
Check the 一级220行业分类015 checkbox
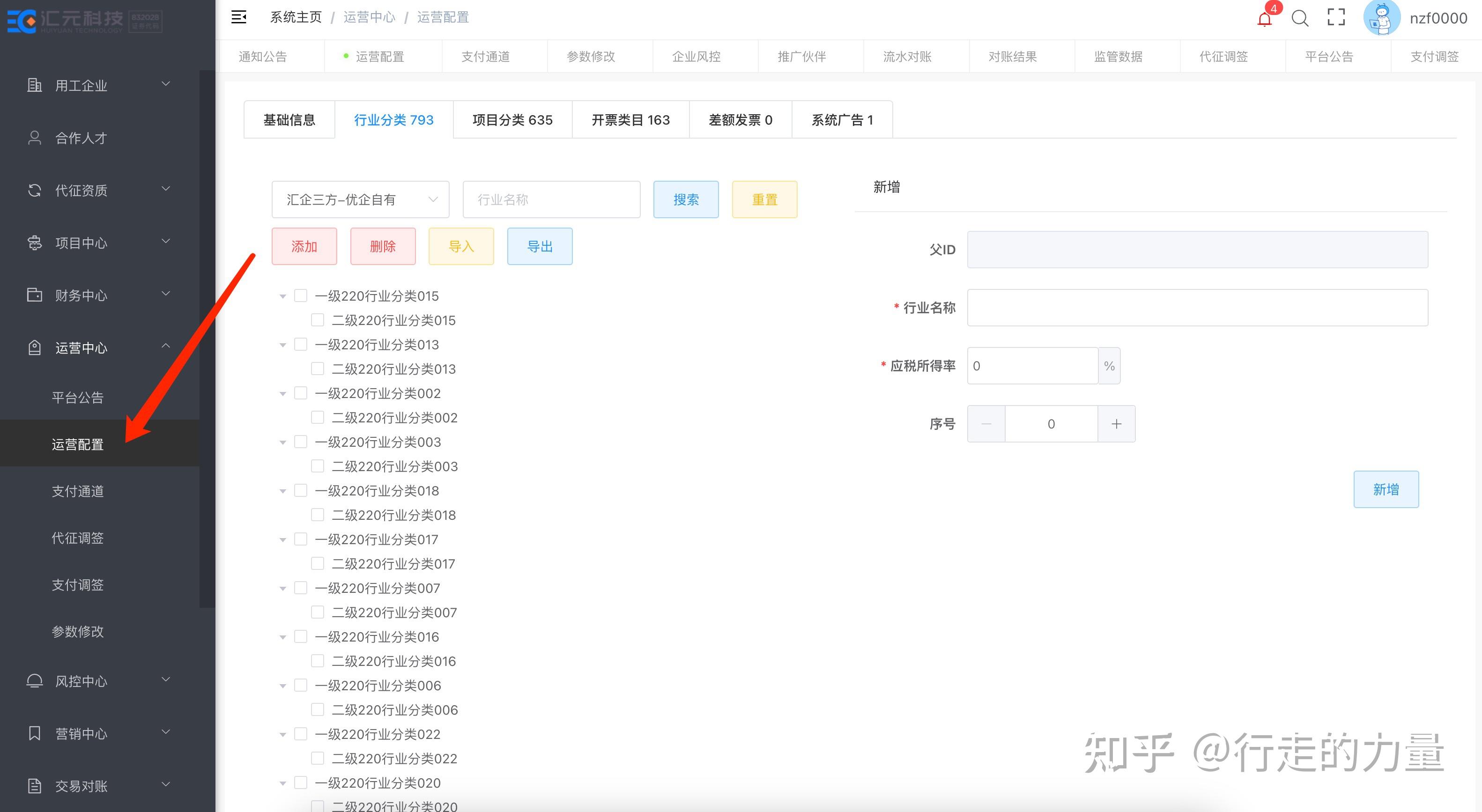click(x=300, y=295)
